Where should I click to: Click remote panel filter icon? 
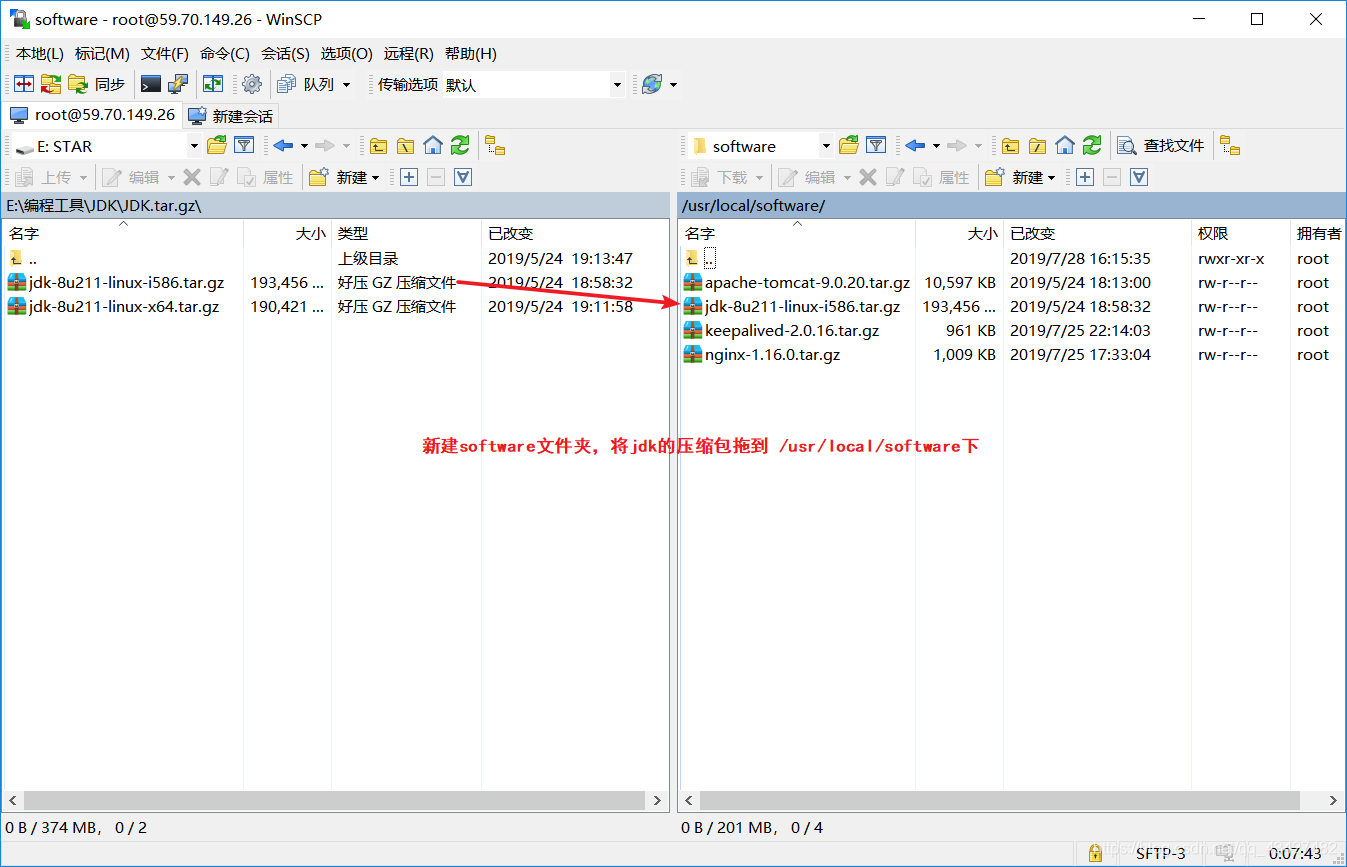(x=876, y=146)
